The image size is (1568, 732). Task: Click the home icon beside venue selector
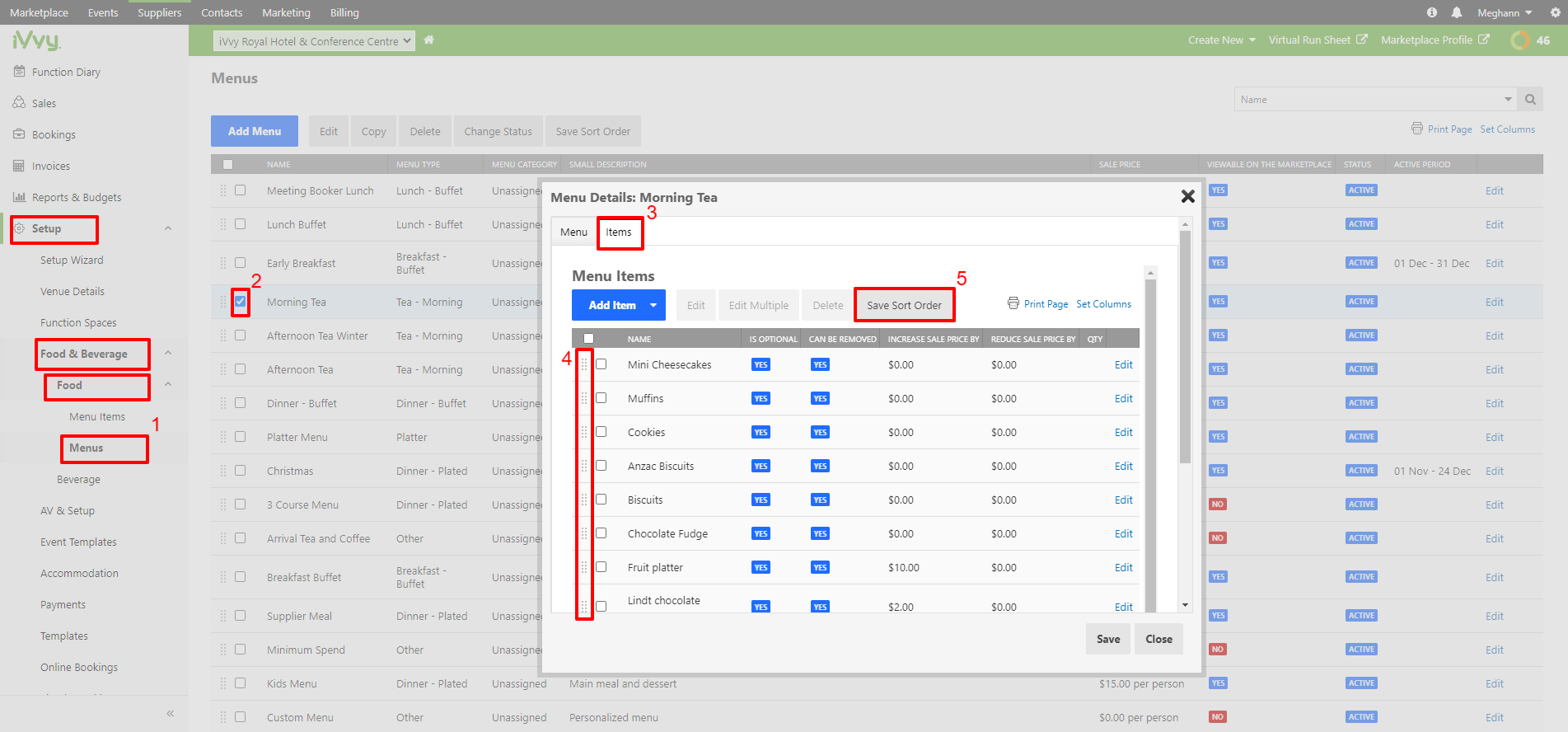(428, 40)
